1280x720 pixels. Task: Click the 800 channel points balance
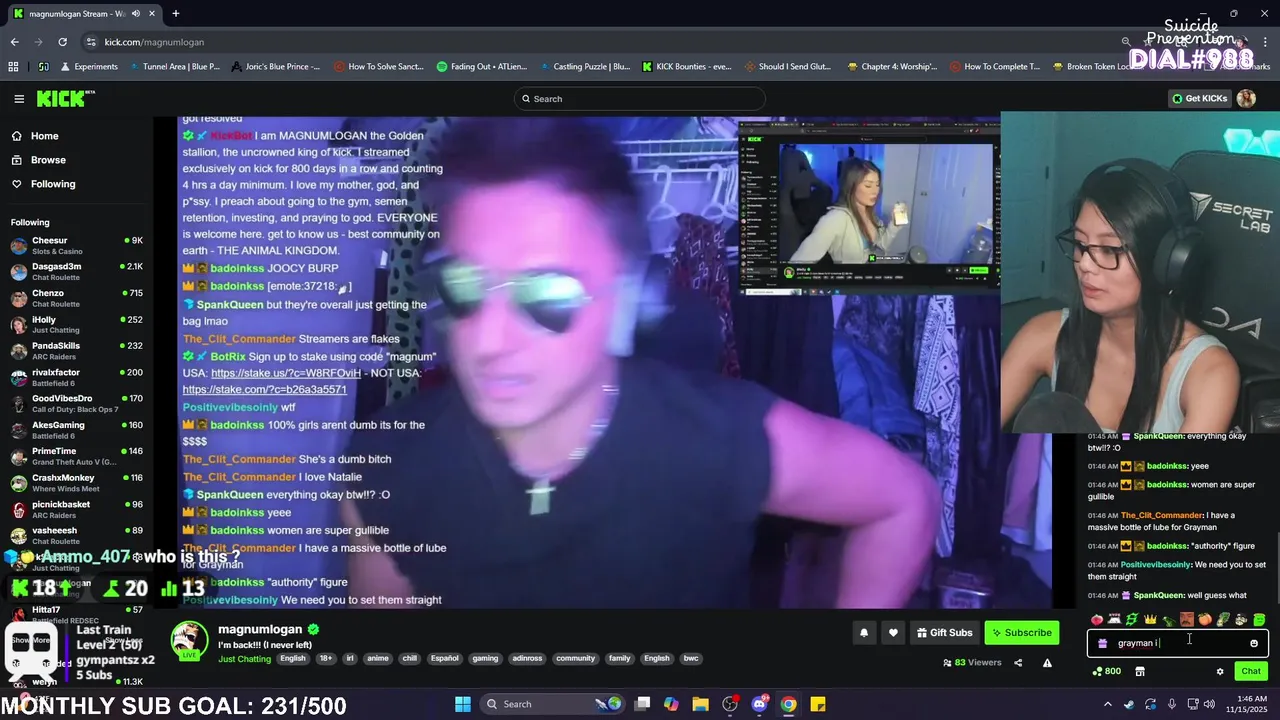pyautogui.click(x=1106, y=672)
